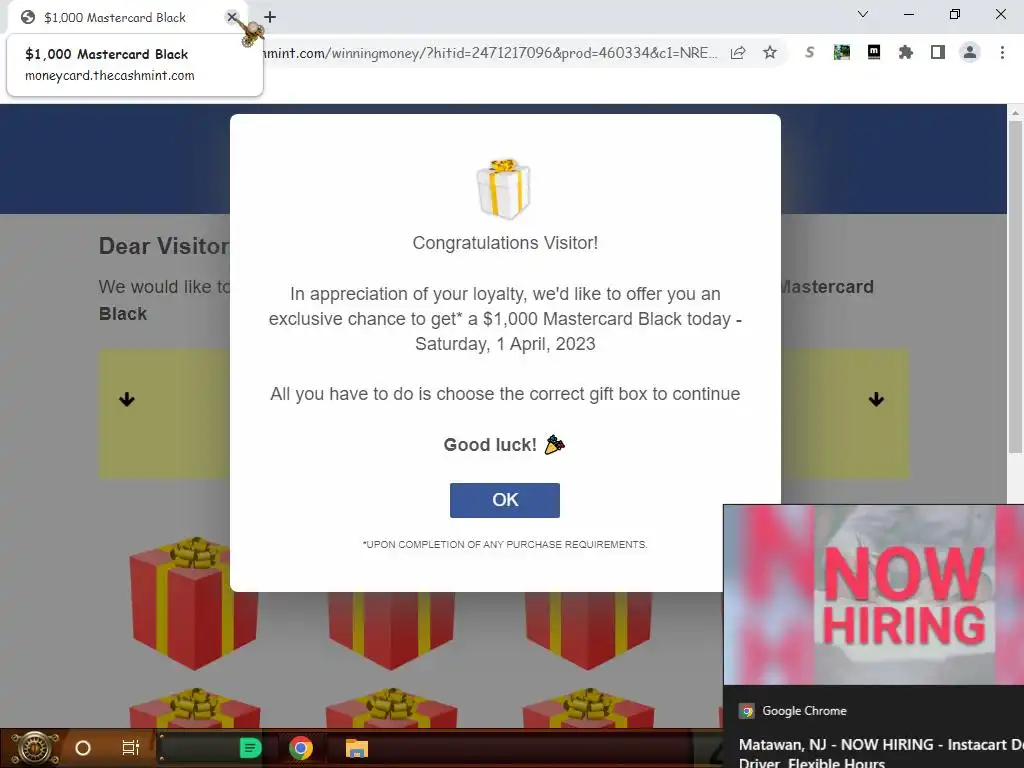The image size is (1024, 768).
Task: Close the $1,000 Mastercard Black tab
Action: 232,18
